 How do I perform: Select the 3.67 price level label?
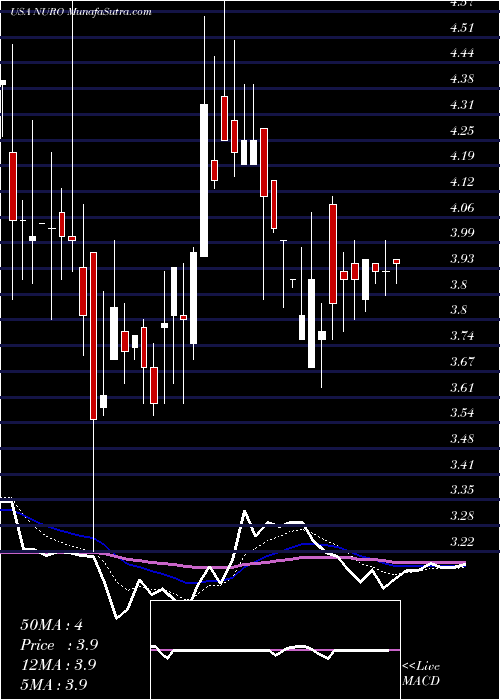click(461, 362)
